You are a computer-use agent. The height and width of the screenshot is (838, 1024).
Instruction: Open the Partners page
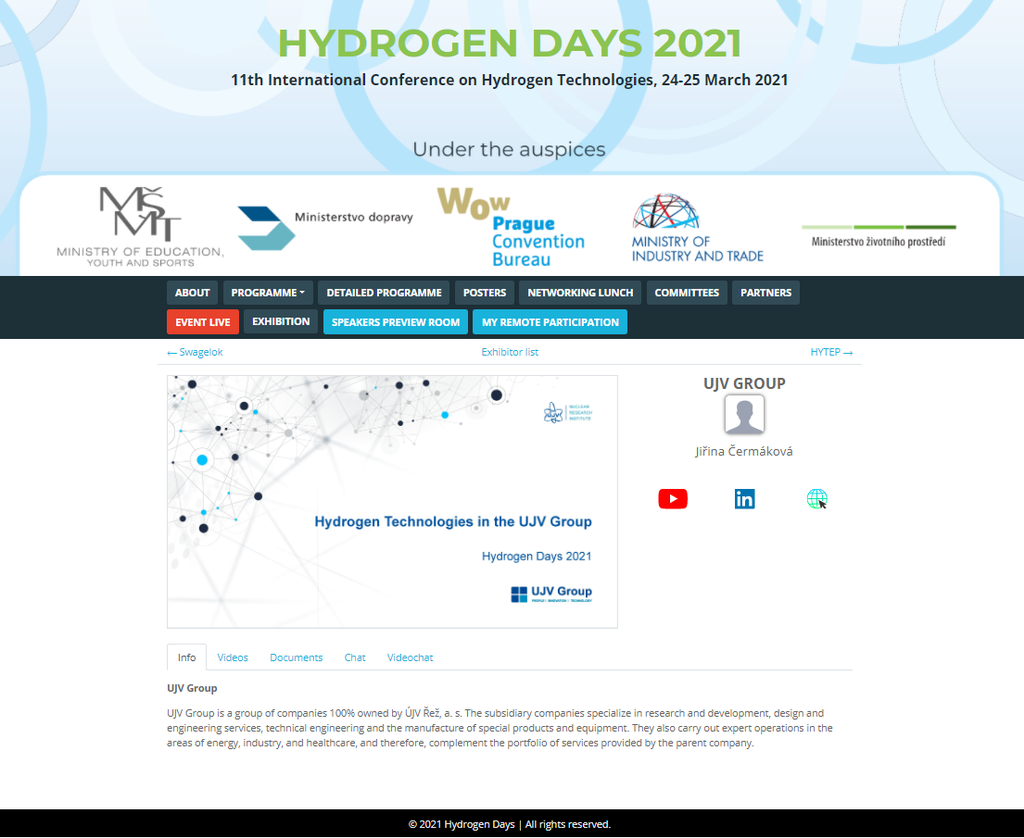click(x=765, y=293)
